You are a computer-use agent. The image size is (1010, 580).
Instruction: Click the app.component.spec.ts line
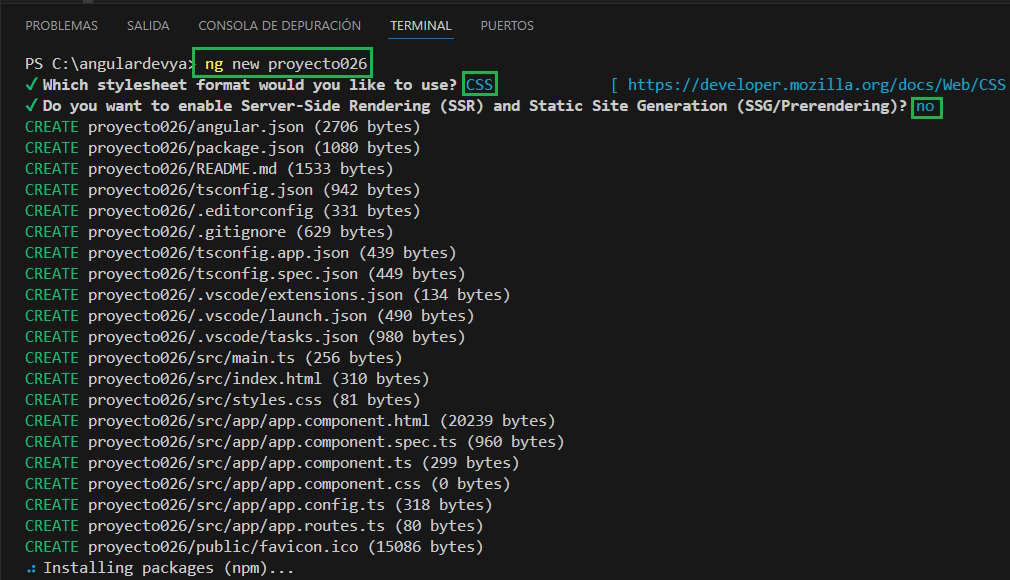pyautogui.click(x=294, y=441)
